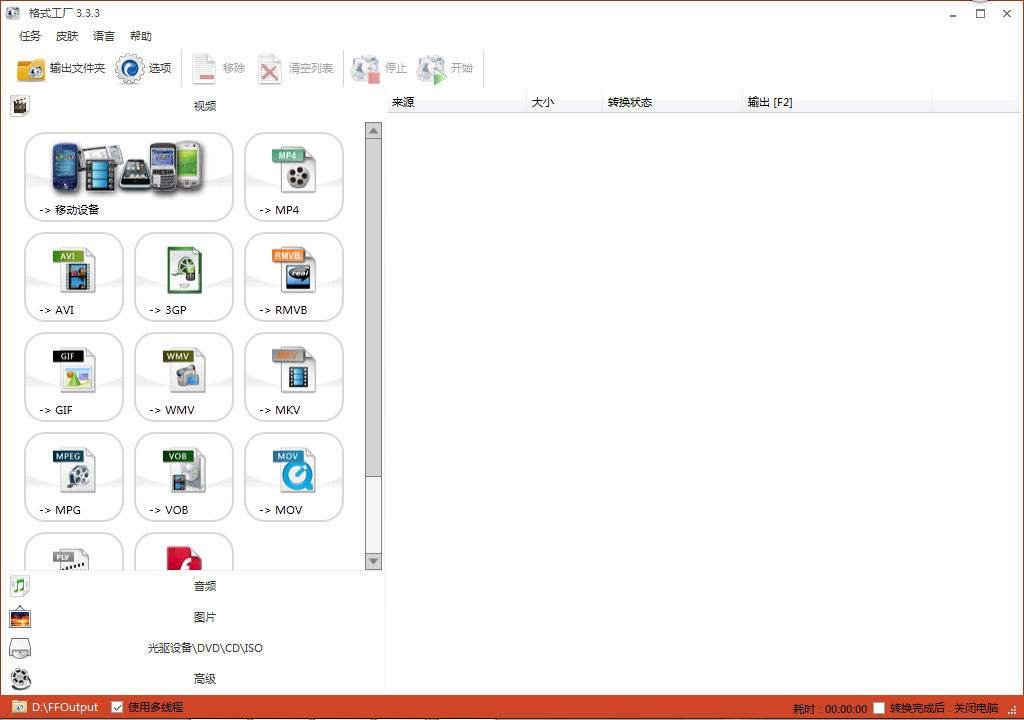Open the 选项 options button
The image size is (1024, 720).
coord(144,68)
